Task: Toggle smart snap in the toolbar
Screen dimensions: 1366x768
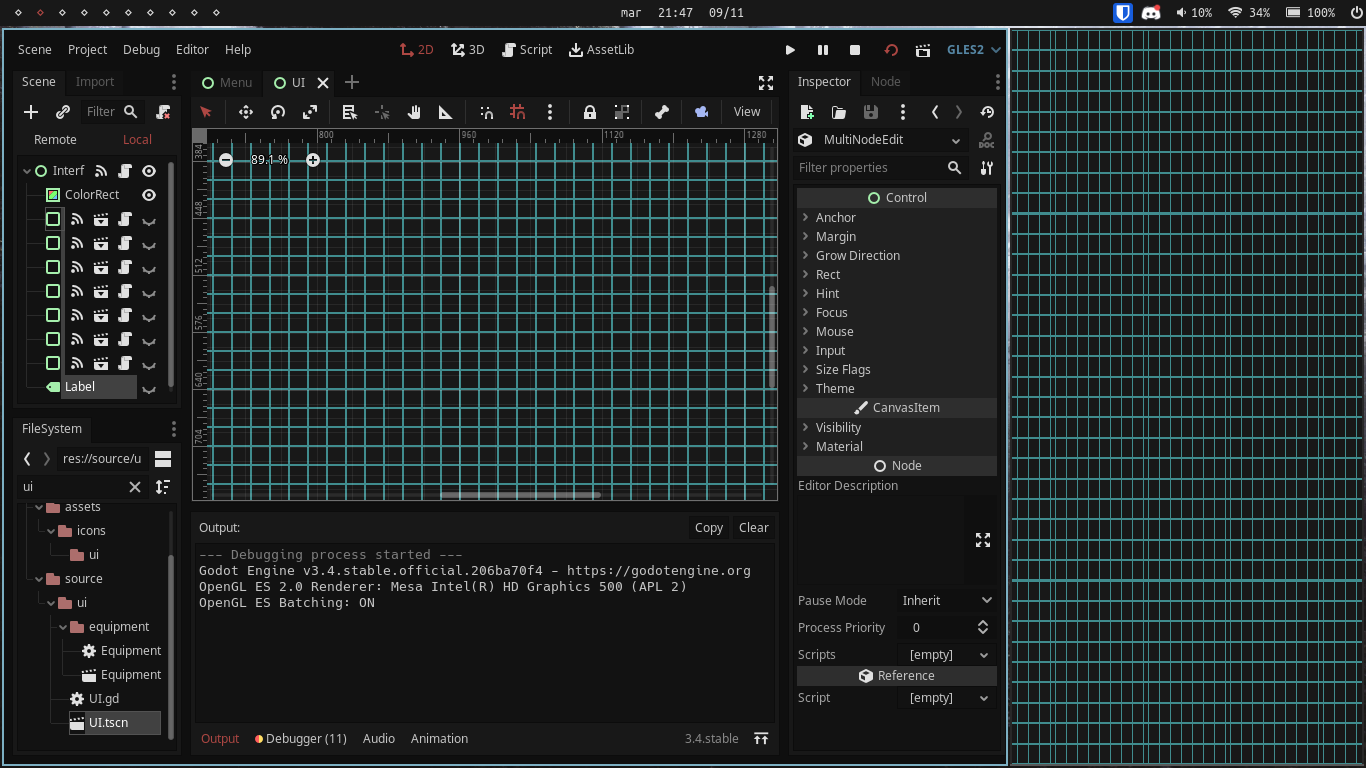Action: (486, 112)
